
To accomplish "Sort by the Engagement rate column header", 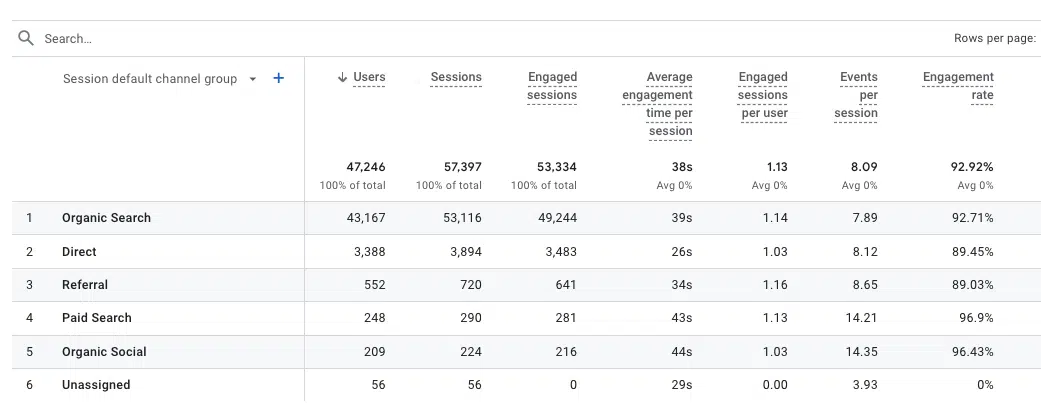I will coord(958,86).
